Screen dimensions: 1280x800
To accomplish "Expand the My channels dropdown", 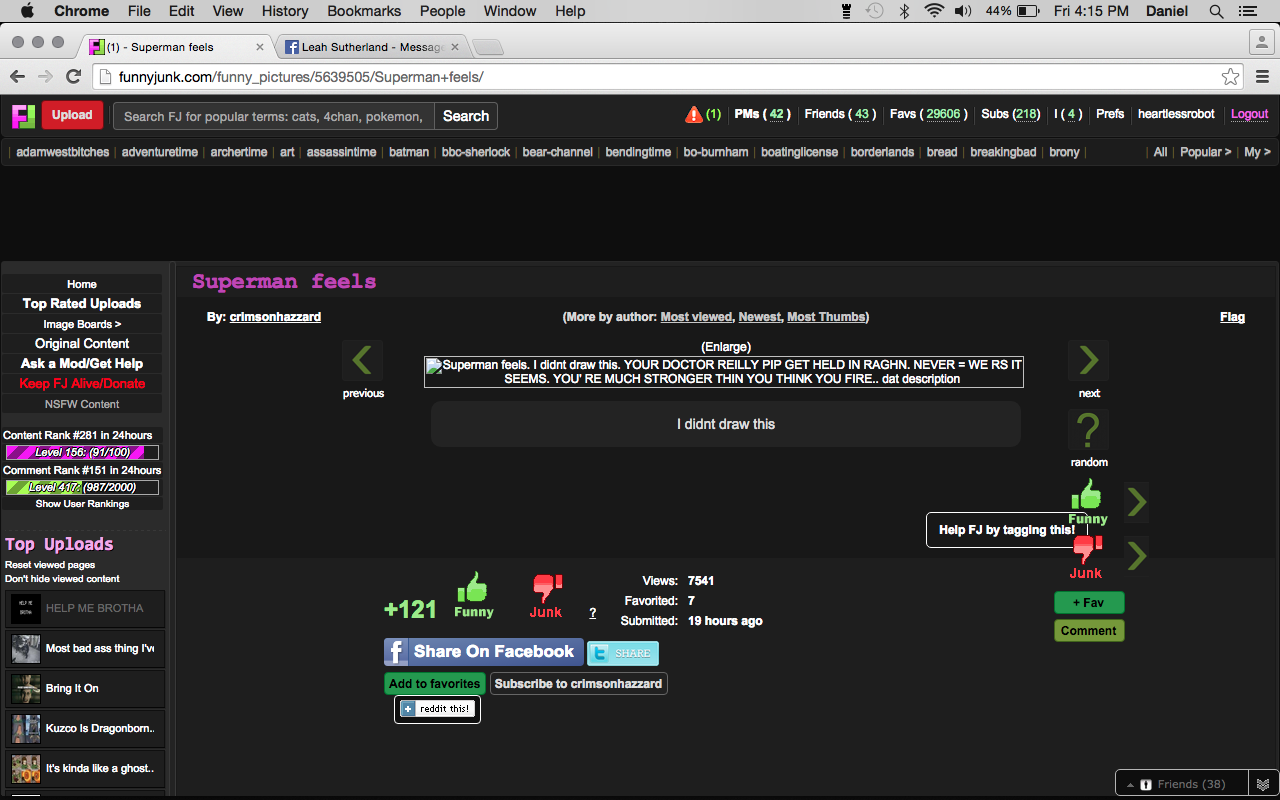I will 1256,152.
